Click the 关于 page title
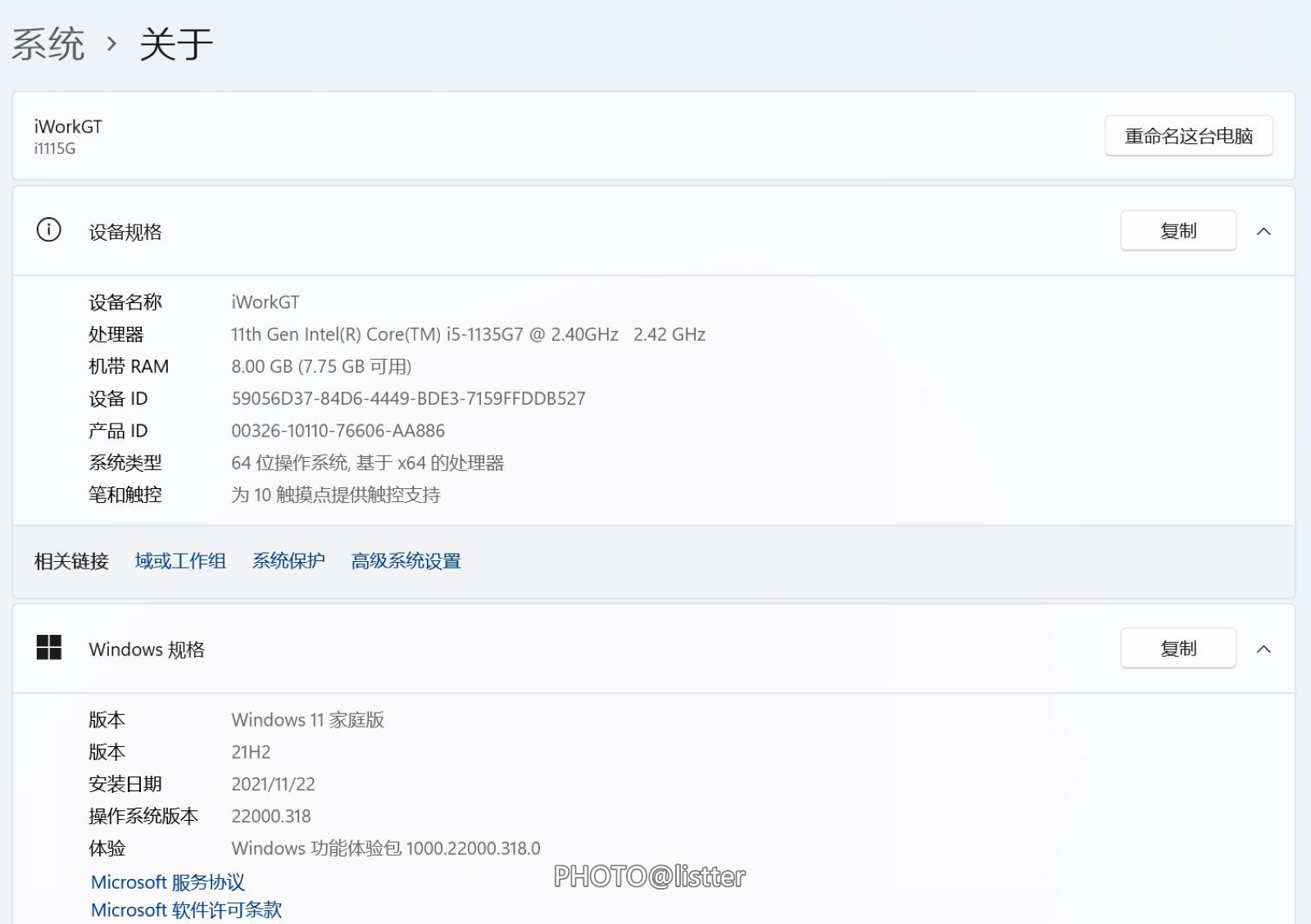The width and height of the screenshot is (1311, 924). (x=176, y=43)
